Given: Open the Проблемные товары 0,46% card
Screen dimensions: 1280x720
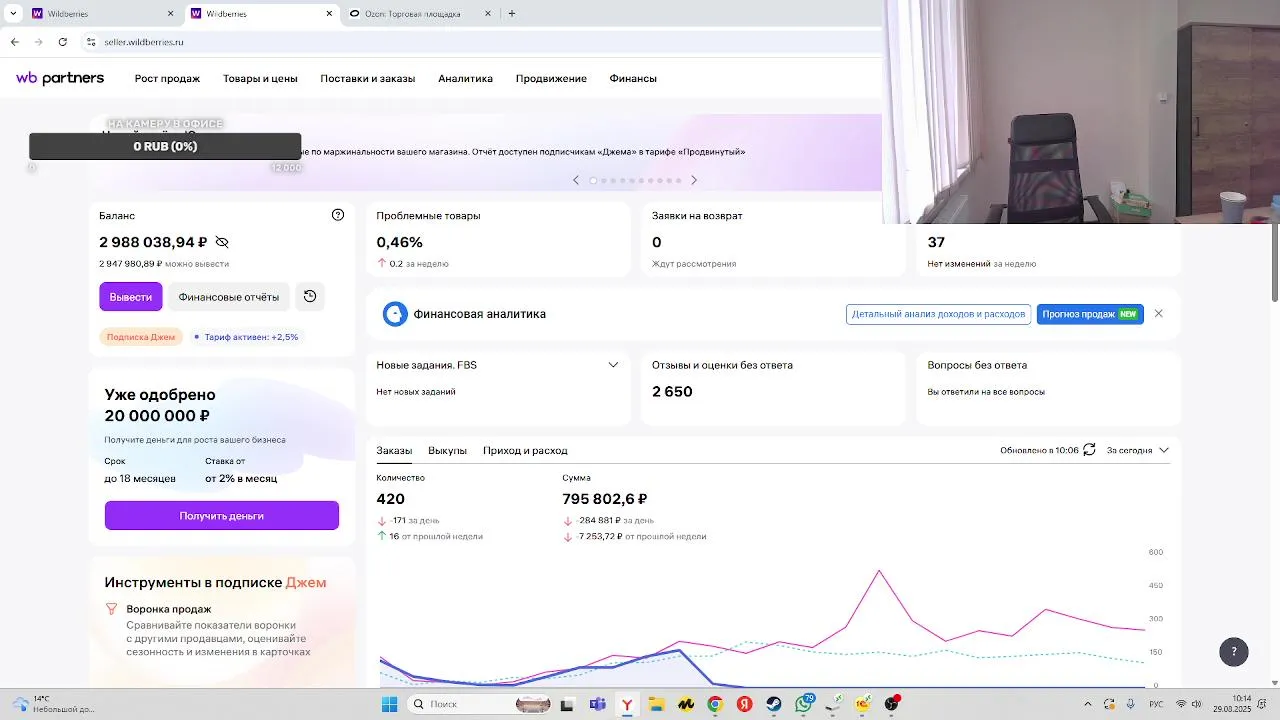Looking at the screenshot, I should (x=498, y=239).
